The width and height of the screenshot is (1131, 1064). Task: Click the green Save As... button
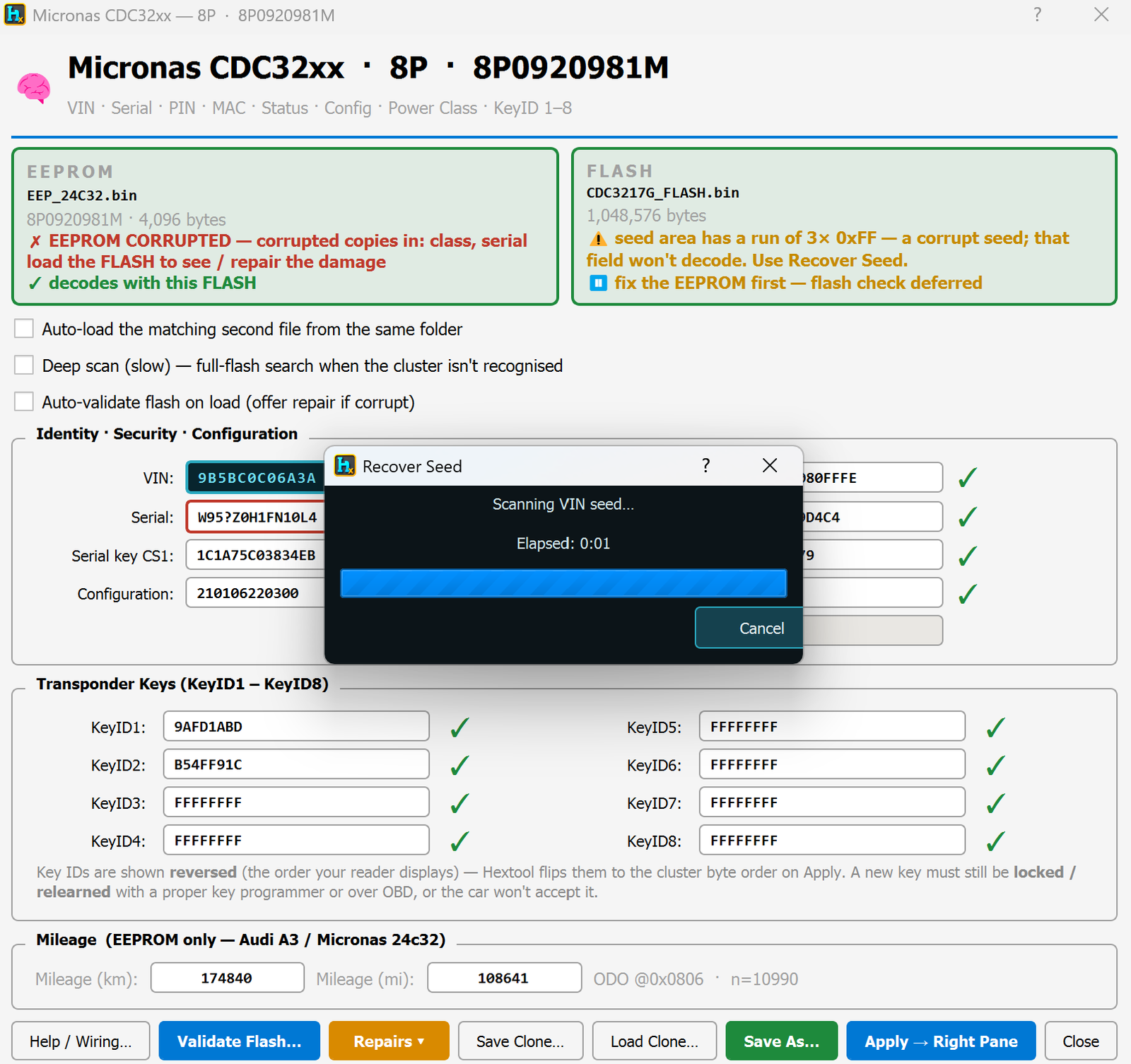click(782, 1041)
